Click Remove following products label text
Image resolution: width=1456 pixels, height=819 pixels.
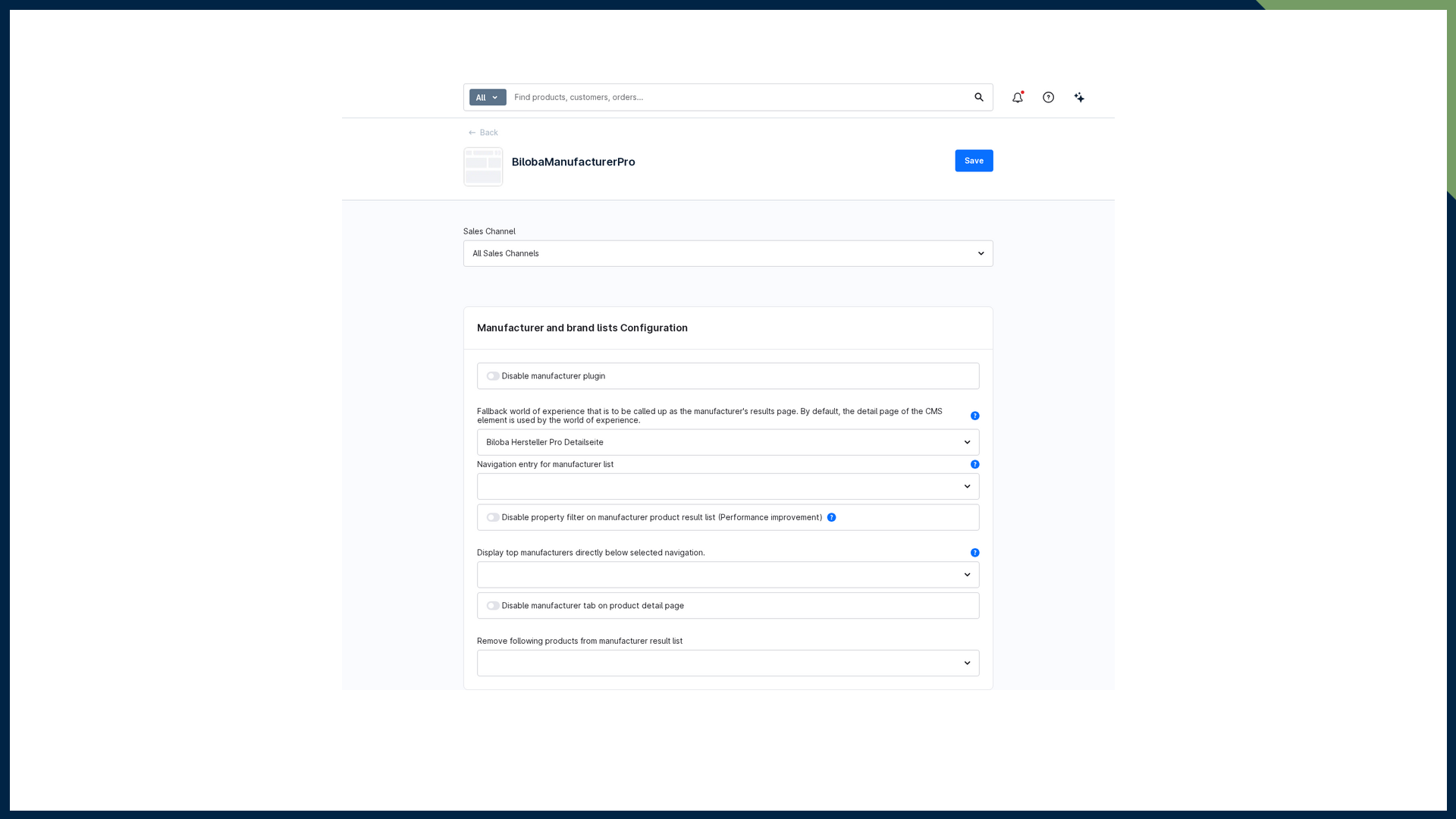pyautogui.click(x=579, y=641)
